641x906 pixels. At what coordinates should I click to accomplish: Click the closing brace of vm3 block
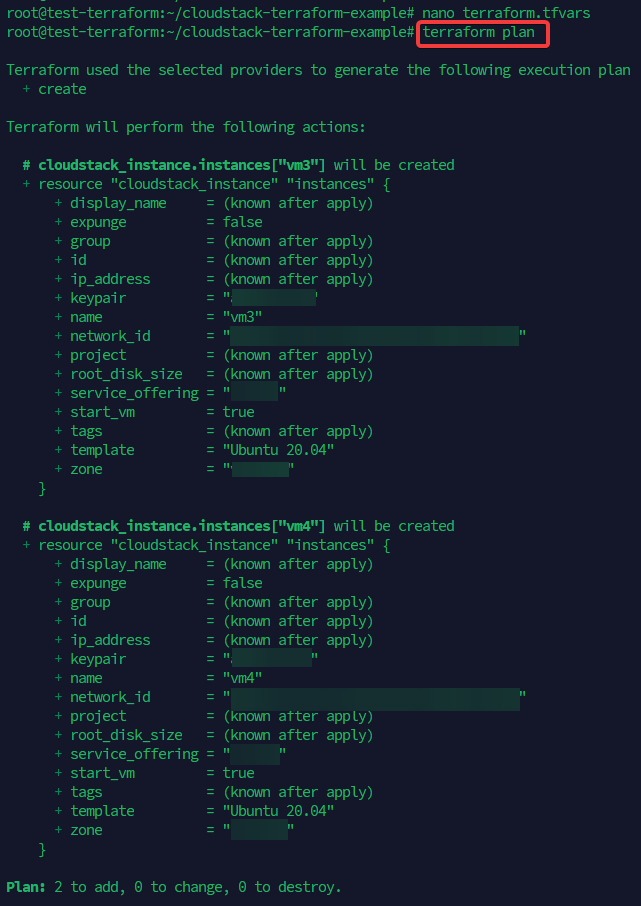(42, 488)
